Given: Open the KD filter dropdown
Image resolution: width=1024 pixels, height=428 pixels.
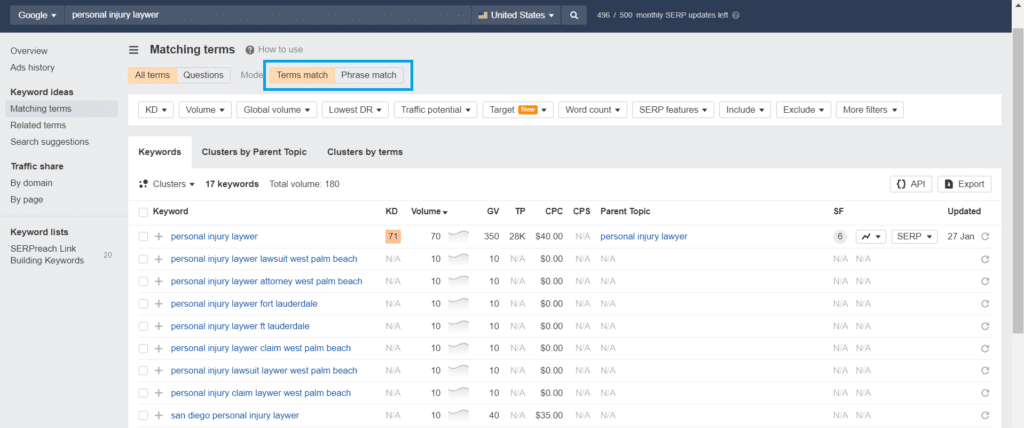Looking at the screenshot, I should 155,110.
